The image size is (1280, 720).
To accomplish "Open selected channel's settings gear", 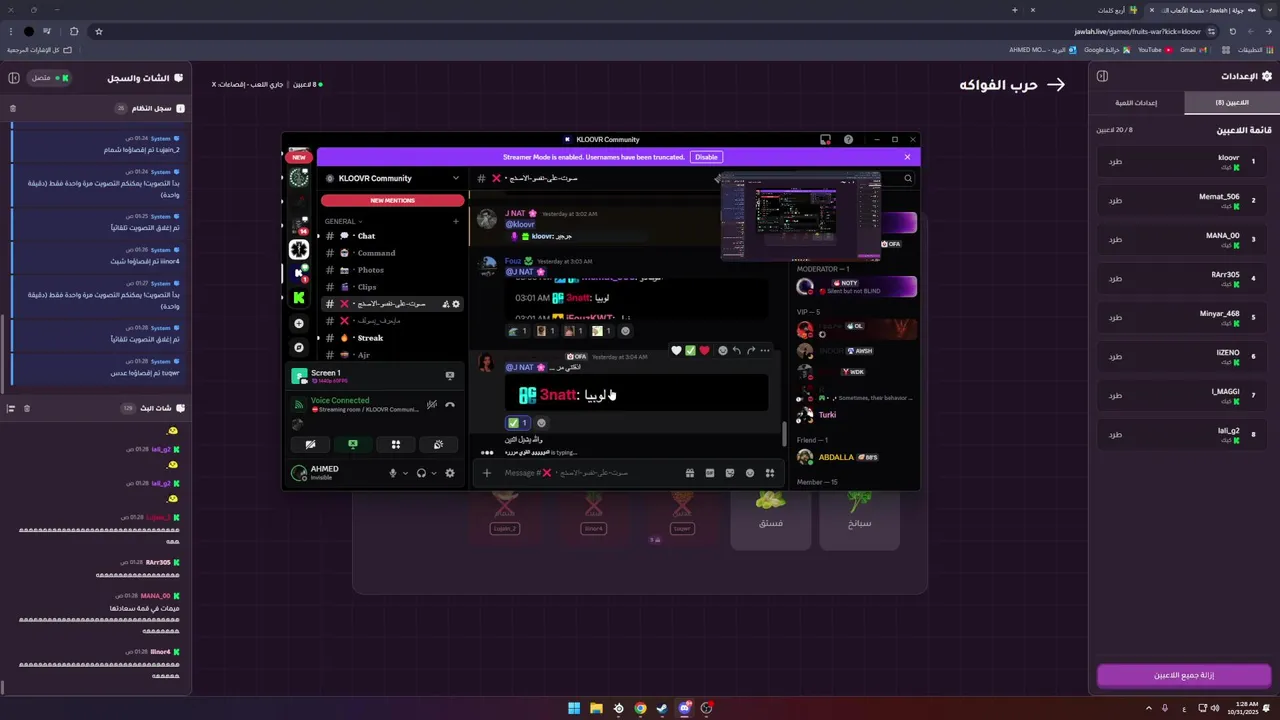I will pos(457,304).
